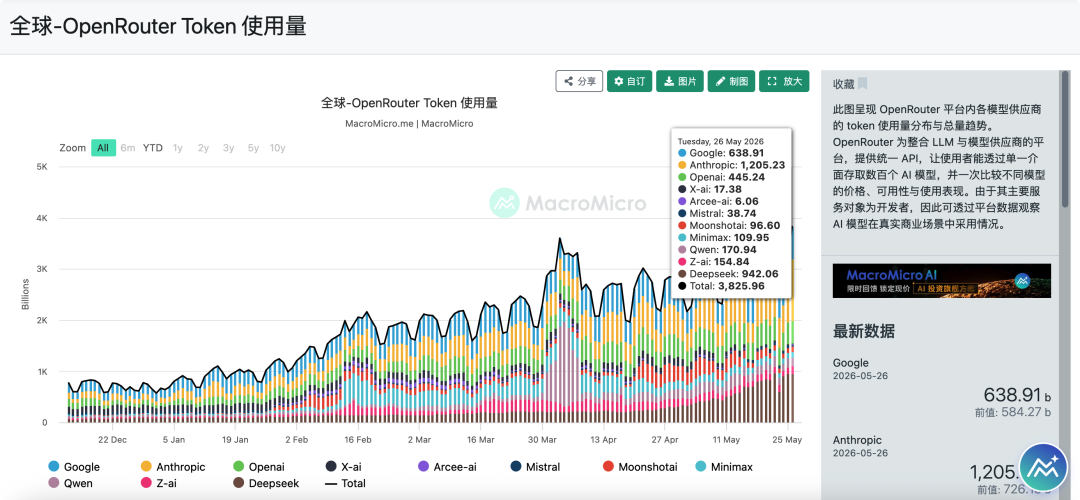The height and width of the screenshot is (500, 1080).
Task: Click the tooltip Total: 3,825.96 row
Action: click(720, 286)
